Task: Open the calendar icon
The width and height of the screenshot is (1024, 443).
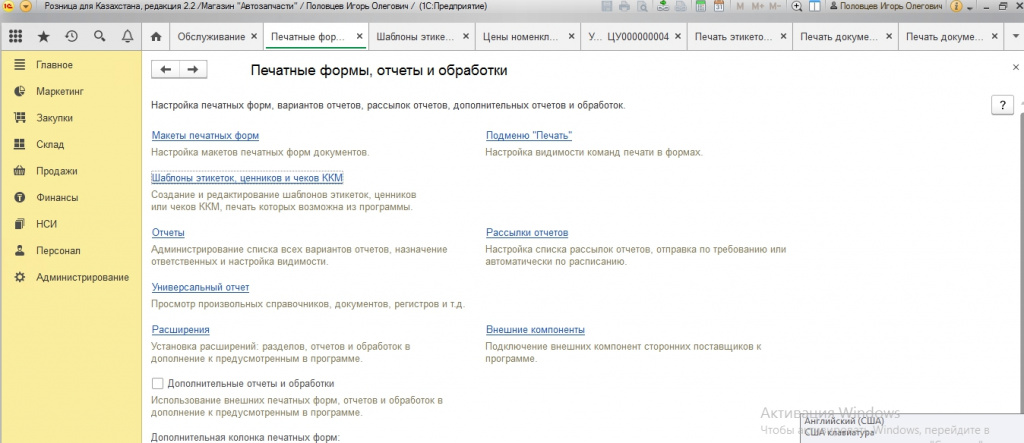Action: (x=718, y=7)
